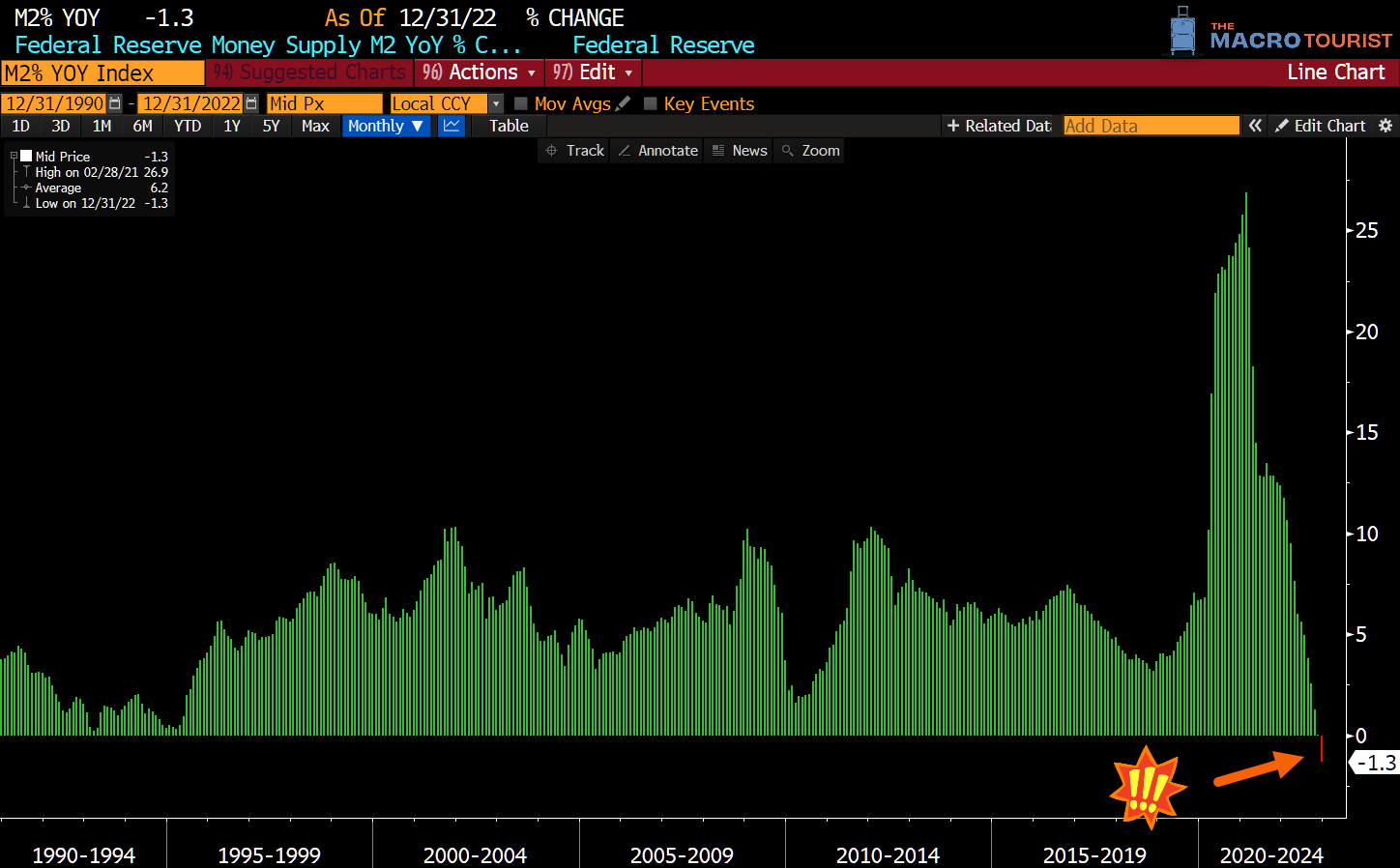Viewport: 1400px width, 868px height.
Task: Open the Local CCY dropdown
Action: (494, 102)
